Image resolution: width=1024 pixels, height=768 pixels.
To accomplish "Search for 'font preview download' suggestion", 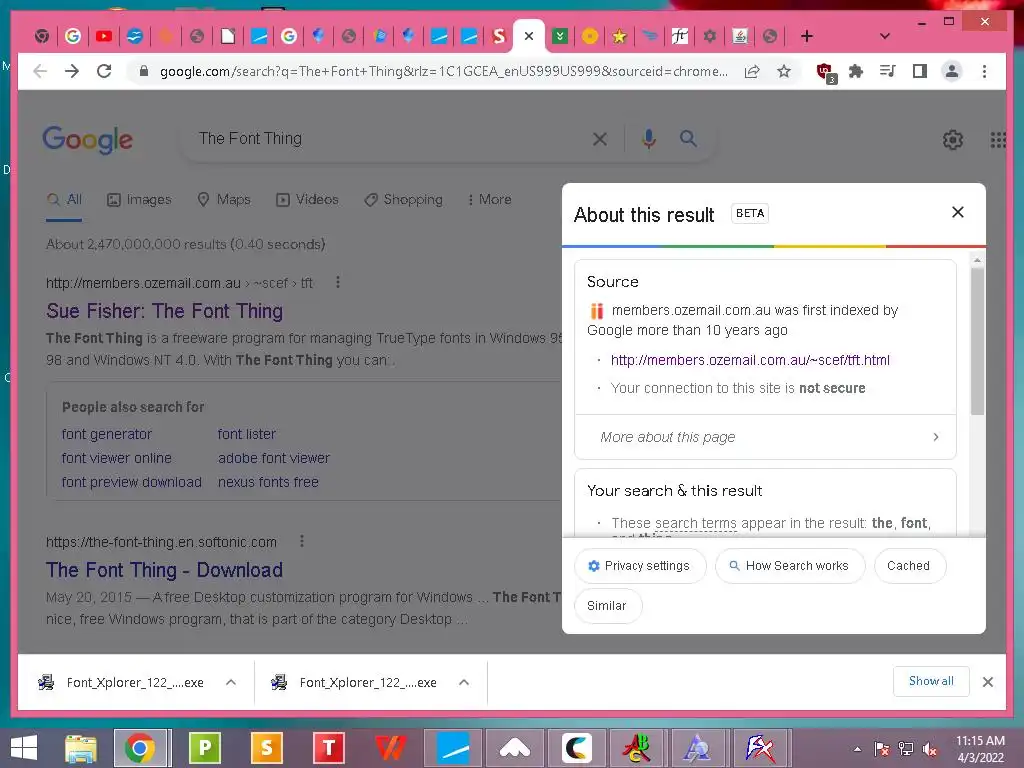I will (131, 482).
